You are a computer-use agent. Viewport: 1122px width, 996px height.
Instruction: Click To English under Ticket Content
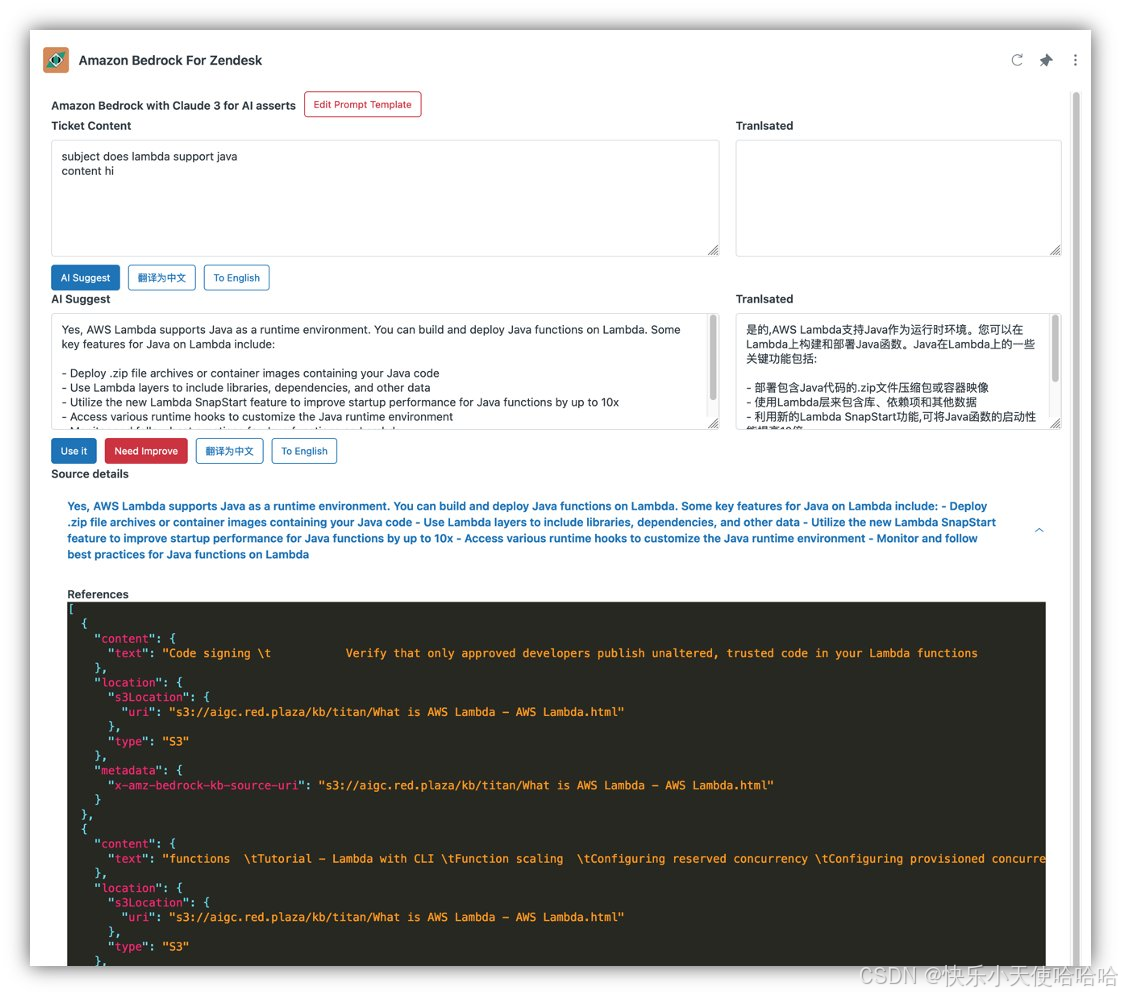click(236, 277)
